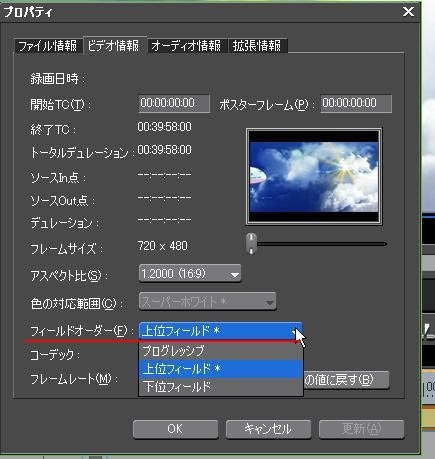Click the キャンセル button
The height and width of the screenshot is (459, 435).
pyautogui.click(x=268, y=429)
